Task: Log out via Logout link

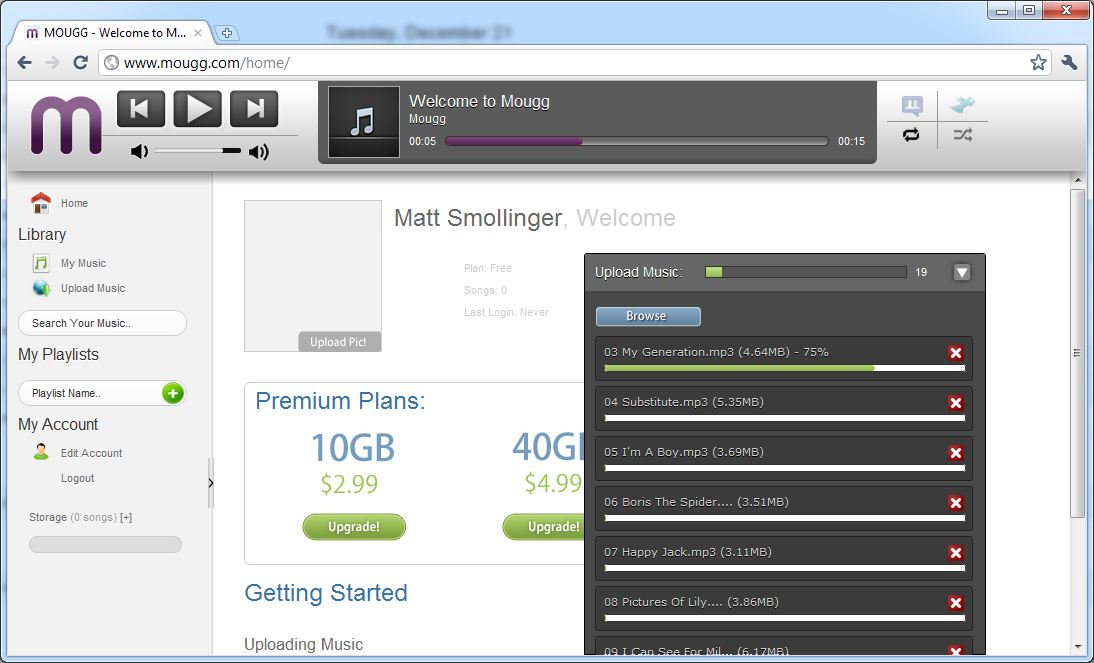Action: [77, 478]
